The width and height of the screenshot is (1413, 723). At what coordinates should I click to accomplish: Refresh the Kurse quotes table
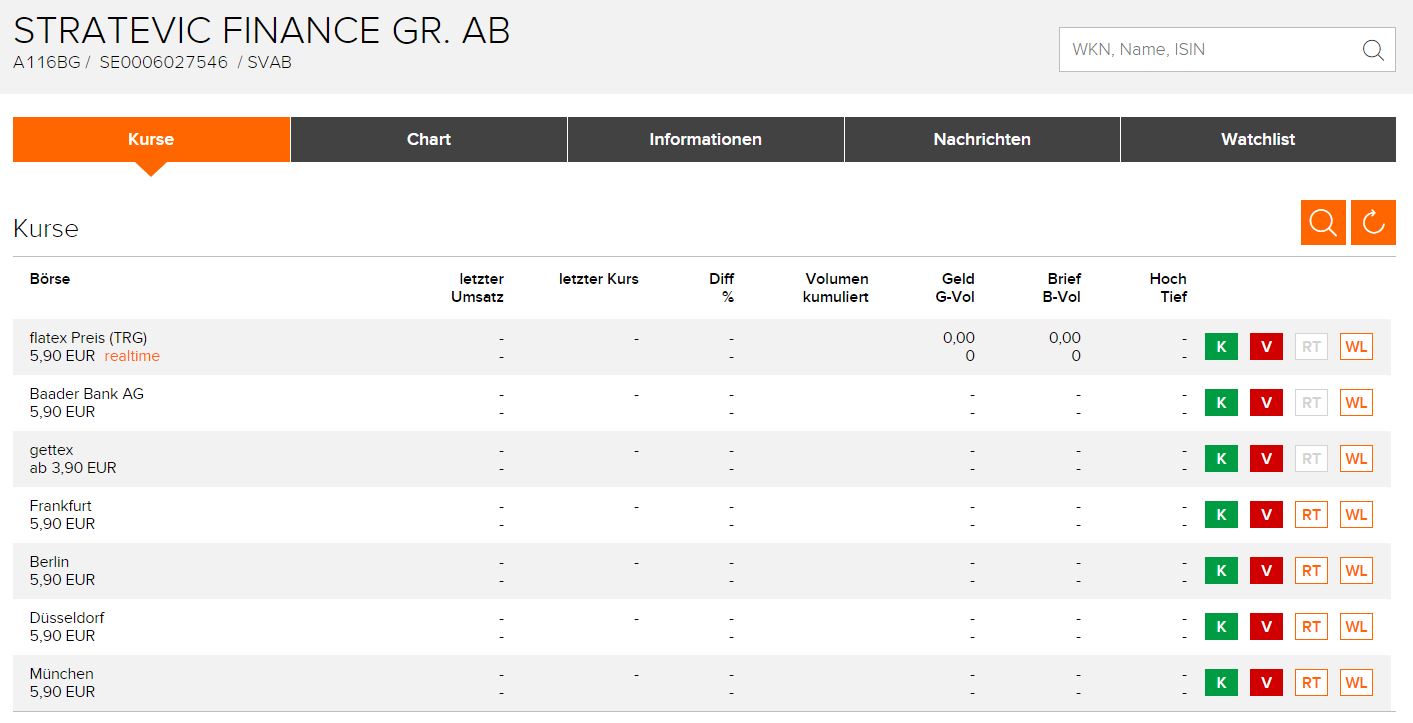(x=1373, y=223)
